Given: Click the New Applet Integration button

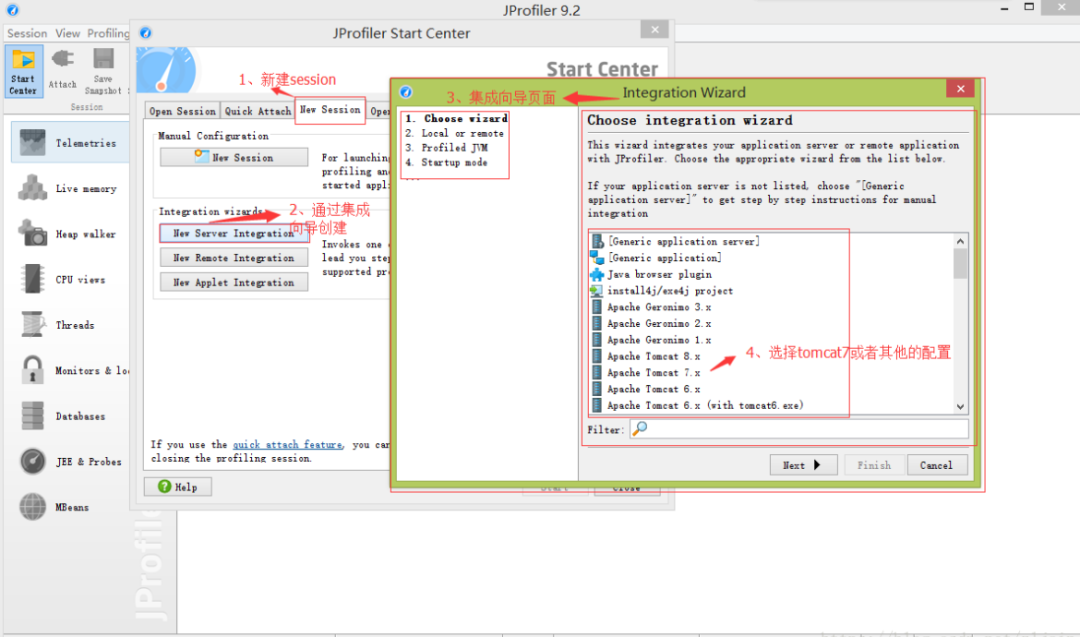Looking at the screenshot, I should point(234,282).
